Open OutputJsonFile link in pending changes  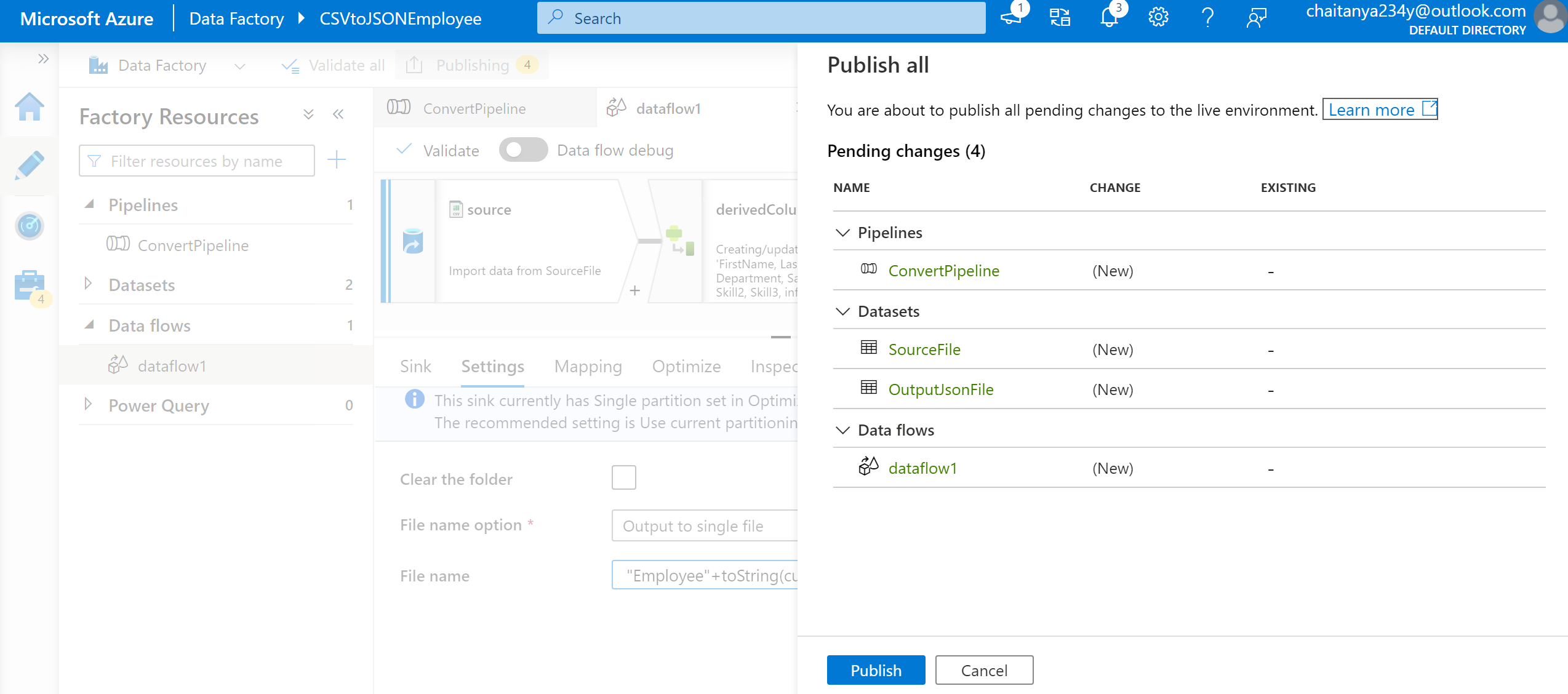(941, 389)
